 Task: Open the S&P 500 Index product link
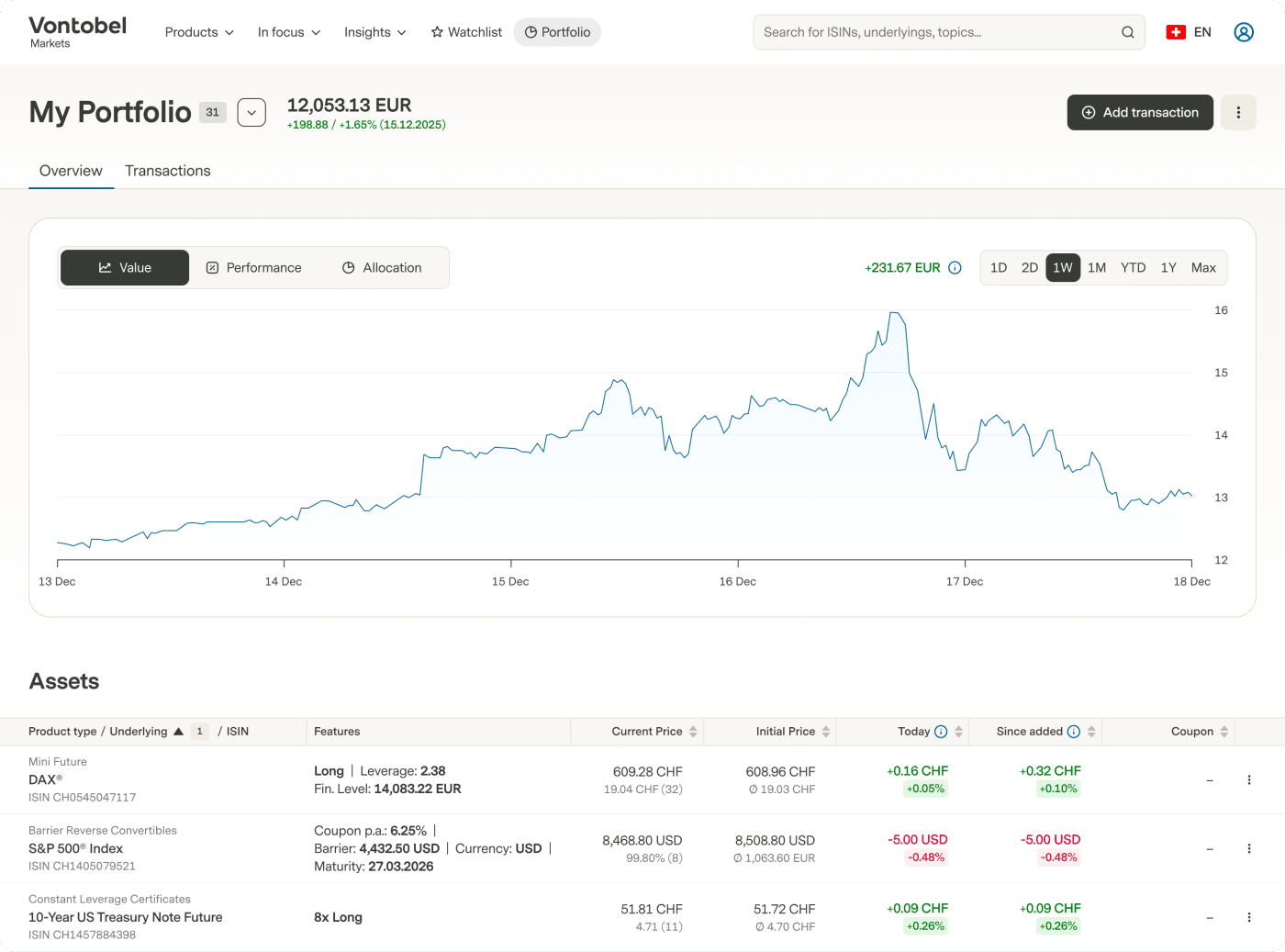75,848
